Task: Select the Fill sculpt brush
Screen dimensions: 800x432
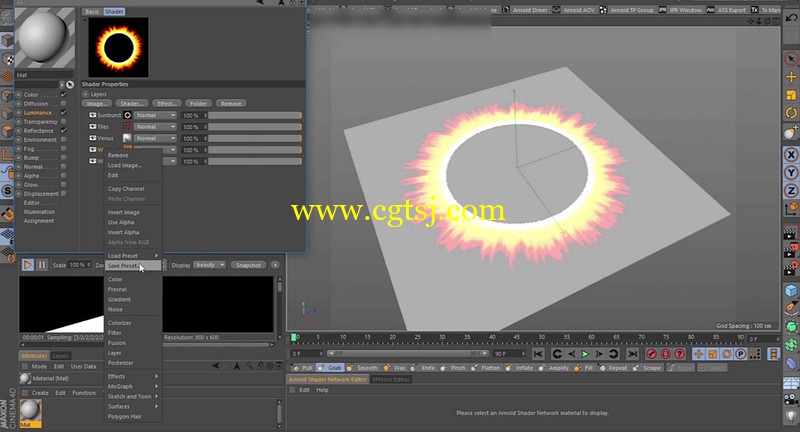Action: (x=583, y=368)
